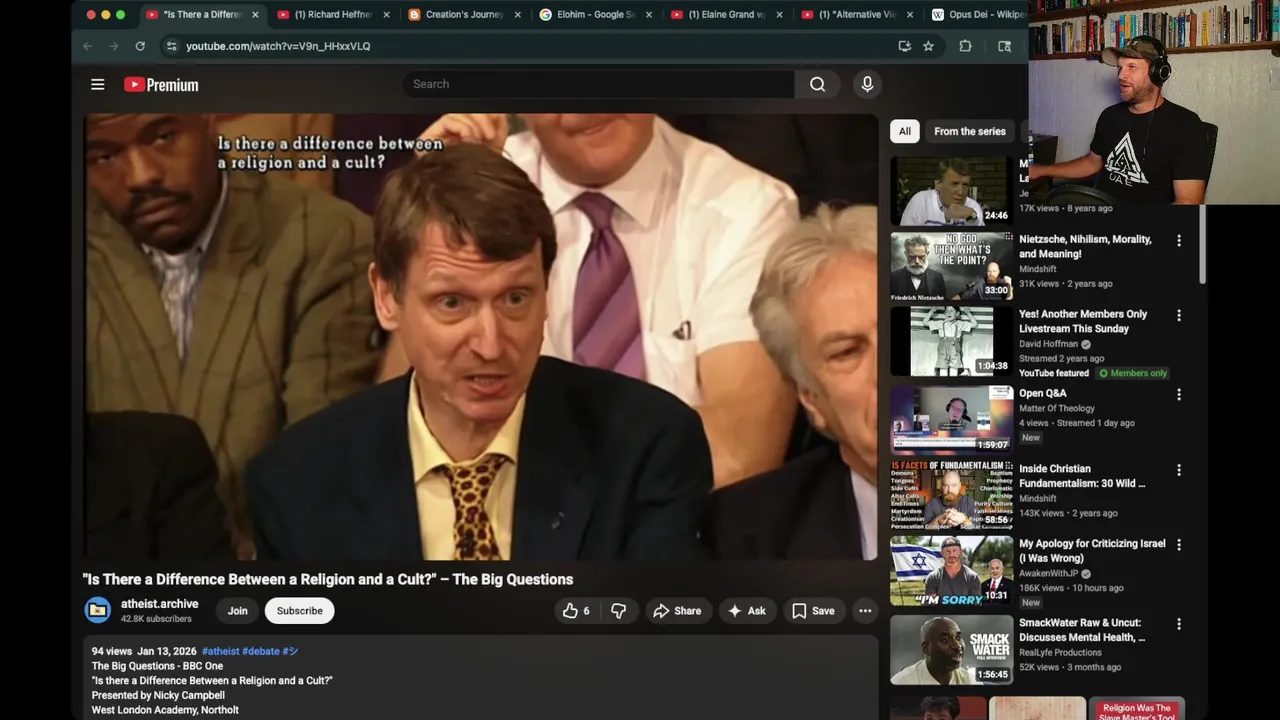Click the Share button
The height and width of the screenshot is (720, 1280).
tap(677, 611)
